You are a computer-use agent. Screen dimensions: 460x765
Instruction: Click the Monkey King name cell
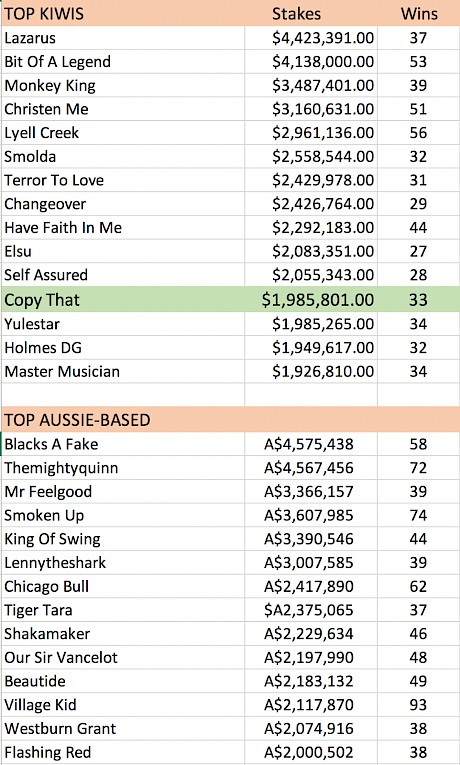[122, 85]
